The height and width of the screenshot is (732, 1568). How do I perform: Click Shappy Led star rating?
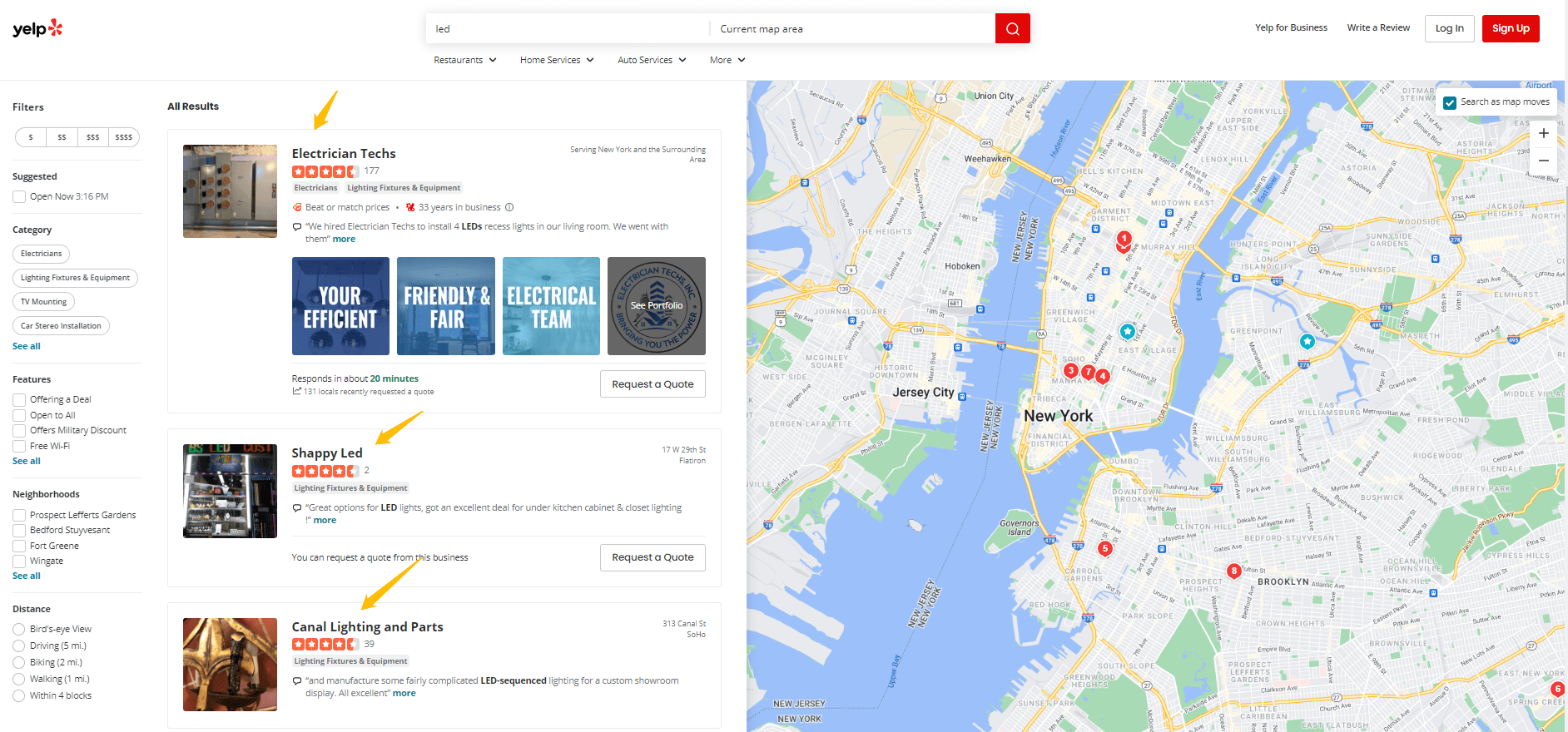click(325, 471)
